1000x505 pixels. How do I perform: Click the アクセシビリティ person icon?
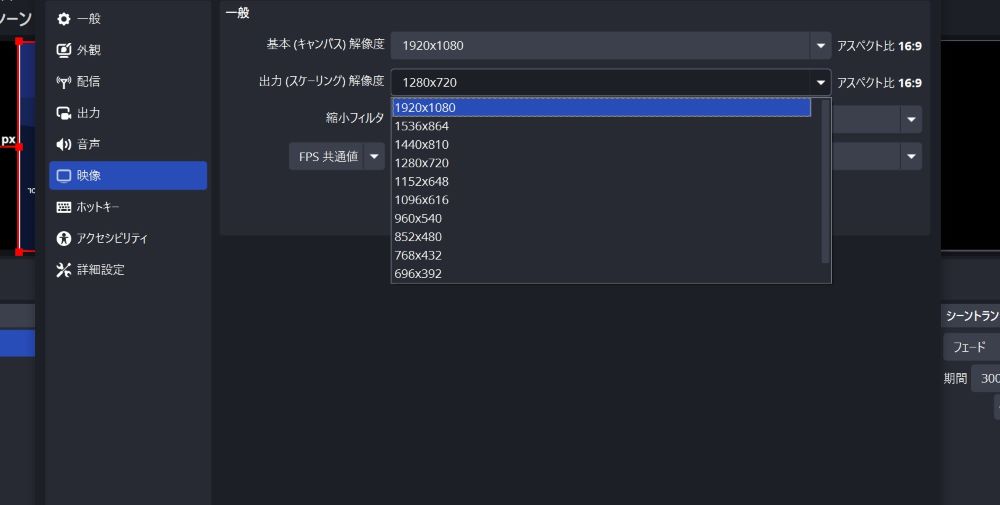tap(64, 238)
